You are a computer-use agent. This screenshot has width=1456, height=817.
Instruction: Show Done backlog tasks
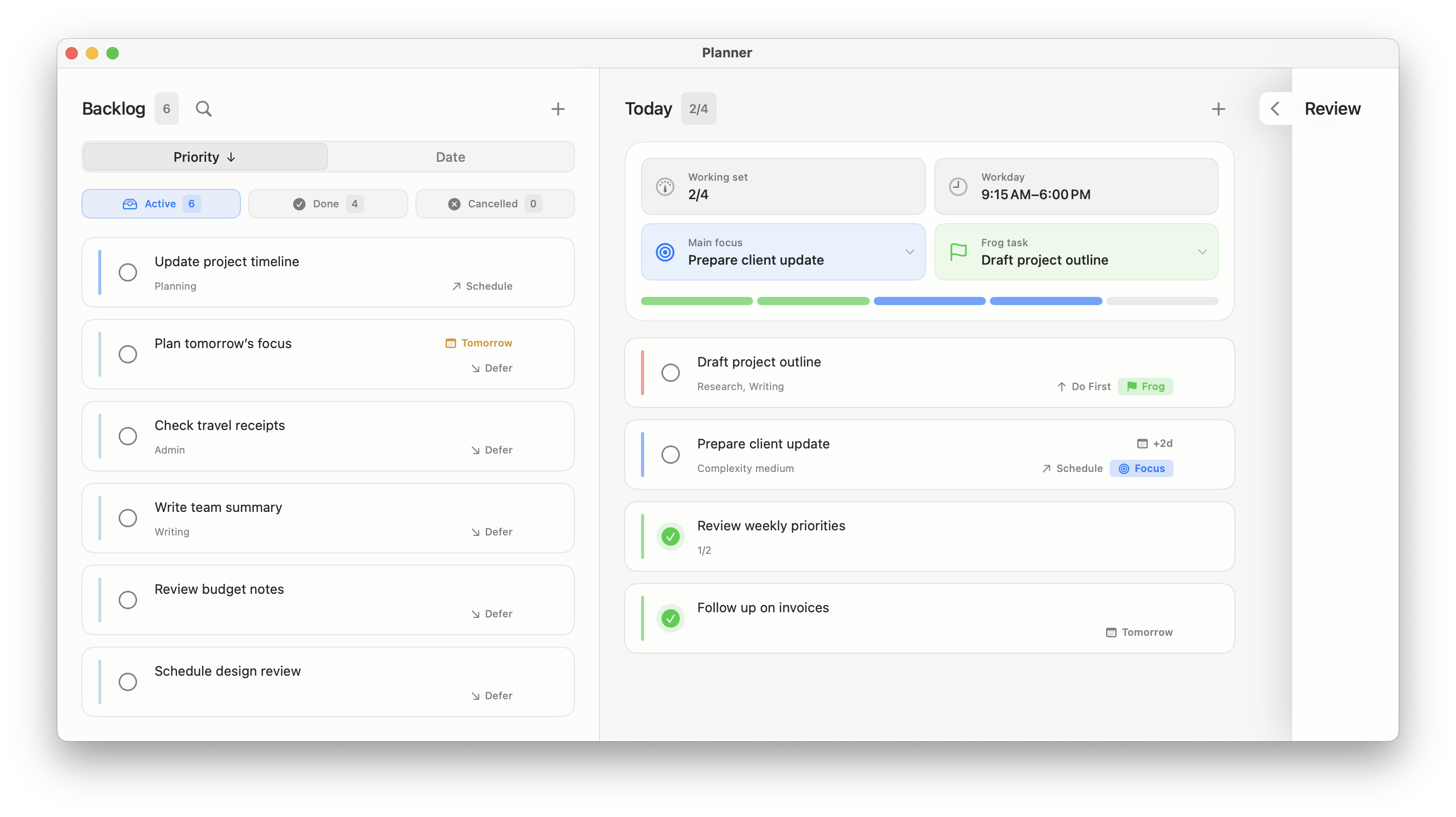328,204
